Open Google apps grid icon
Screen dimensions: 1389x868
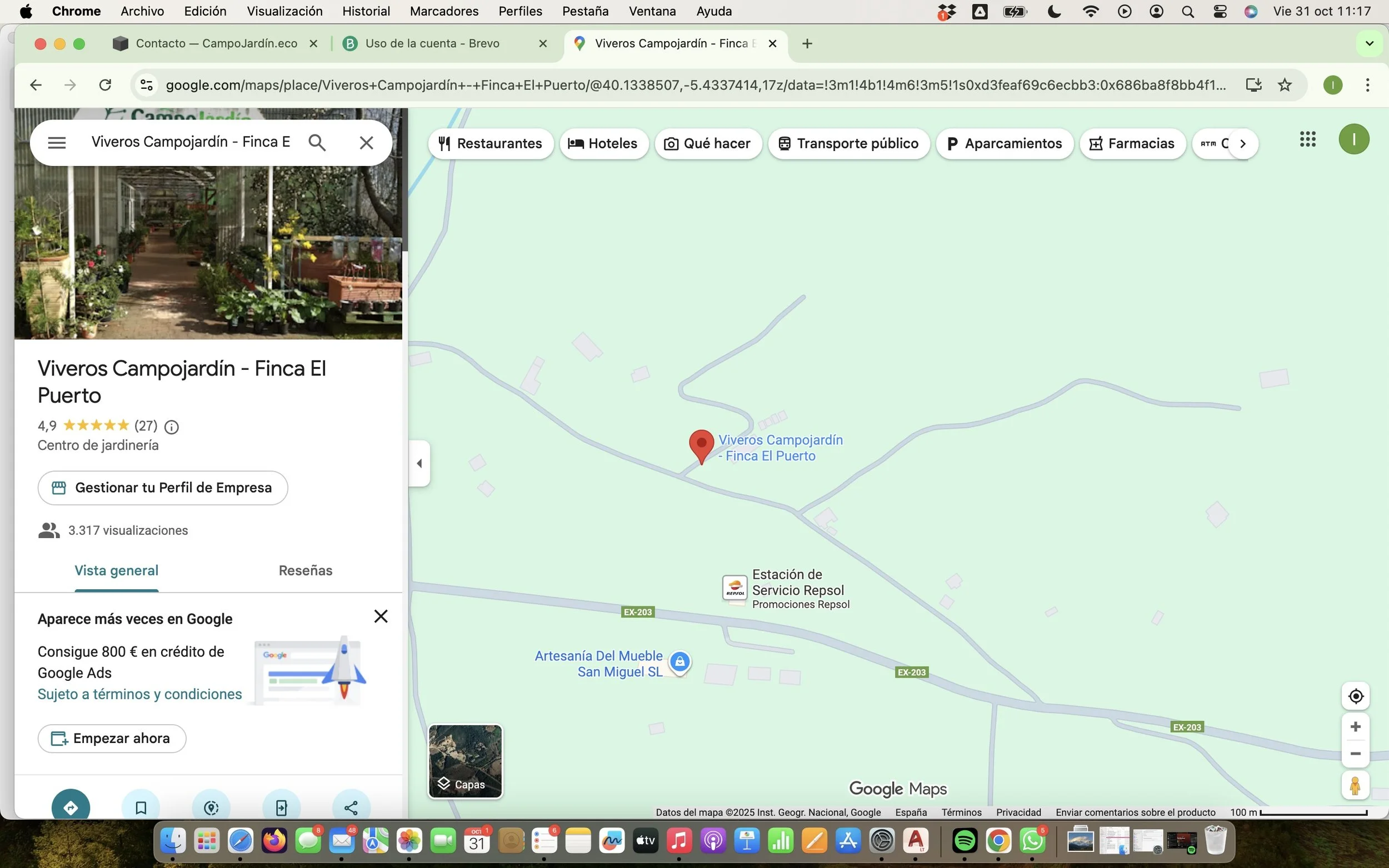1307,139
